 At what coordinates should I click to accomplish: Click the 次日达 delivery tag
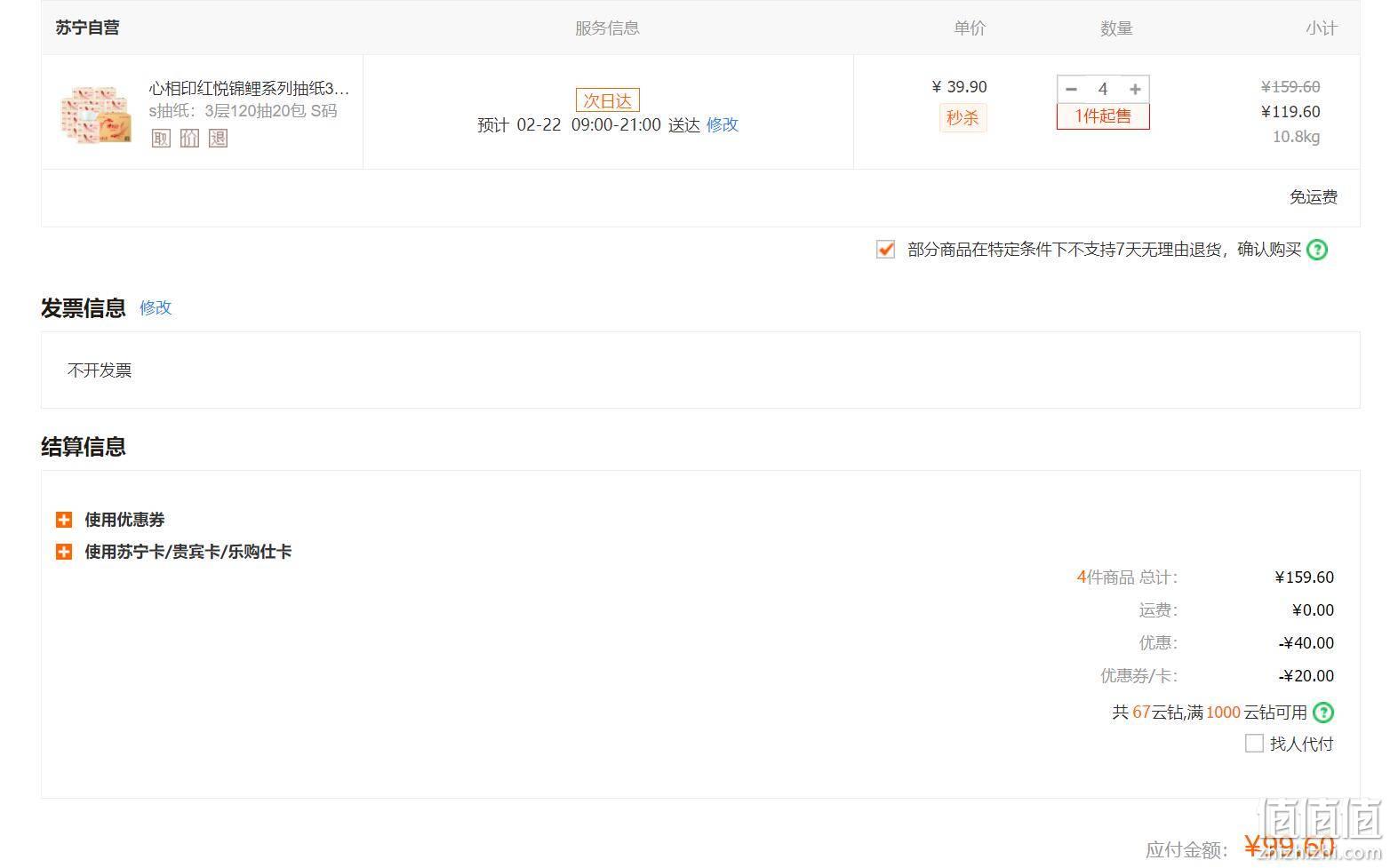[x=608, y=100]
